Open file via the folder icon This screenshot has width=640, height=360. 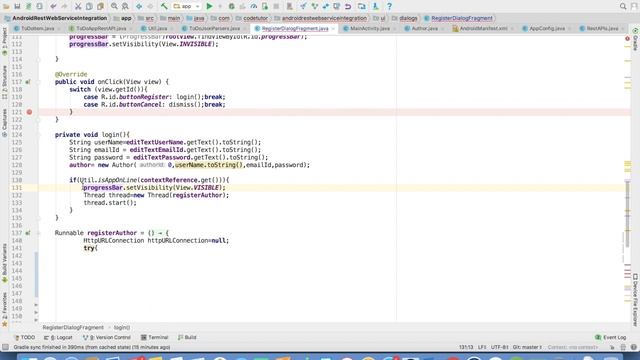coord(6,7)
